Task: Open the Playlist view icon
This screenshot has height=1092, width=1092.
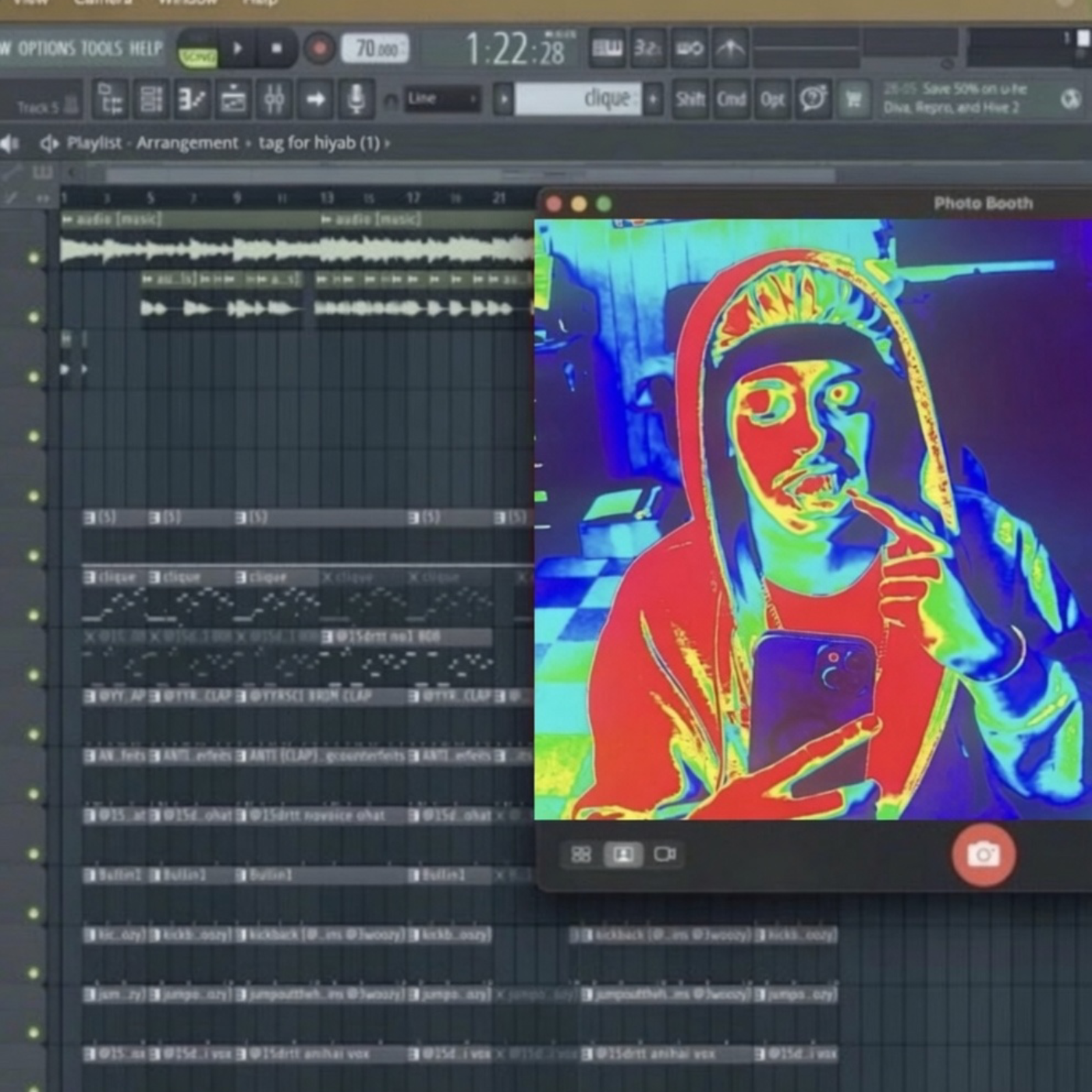Action: click(233, 99)
